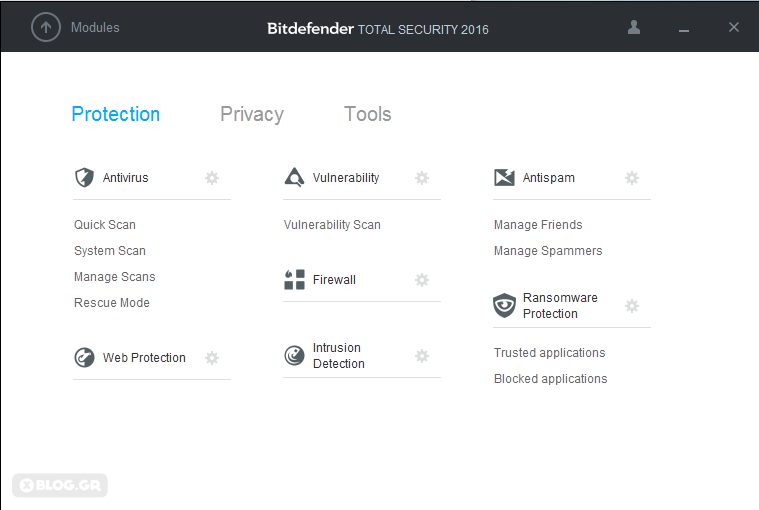Click the Ransomware Protection eye-shield icon
This screenshot has width=759, height=510.
click(504, 305)
